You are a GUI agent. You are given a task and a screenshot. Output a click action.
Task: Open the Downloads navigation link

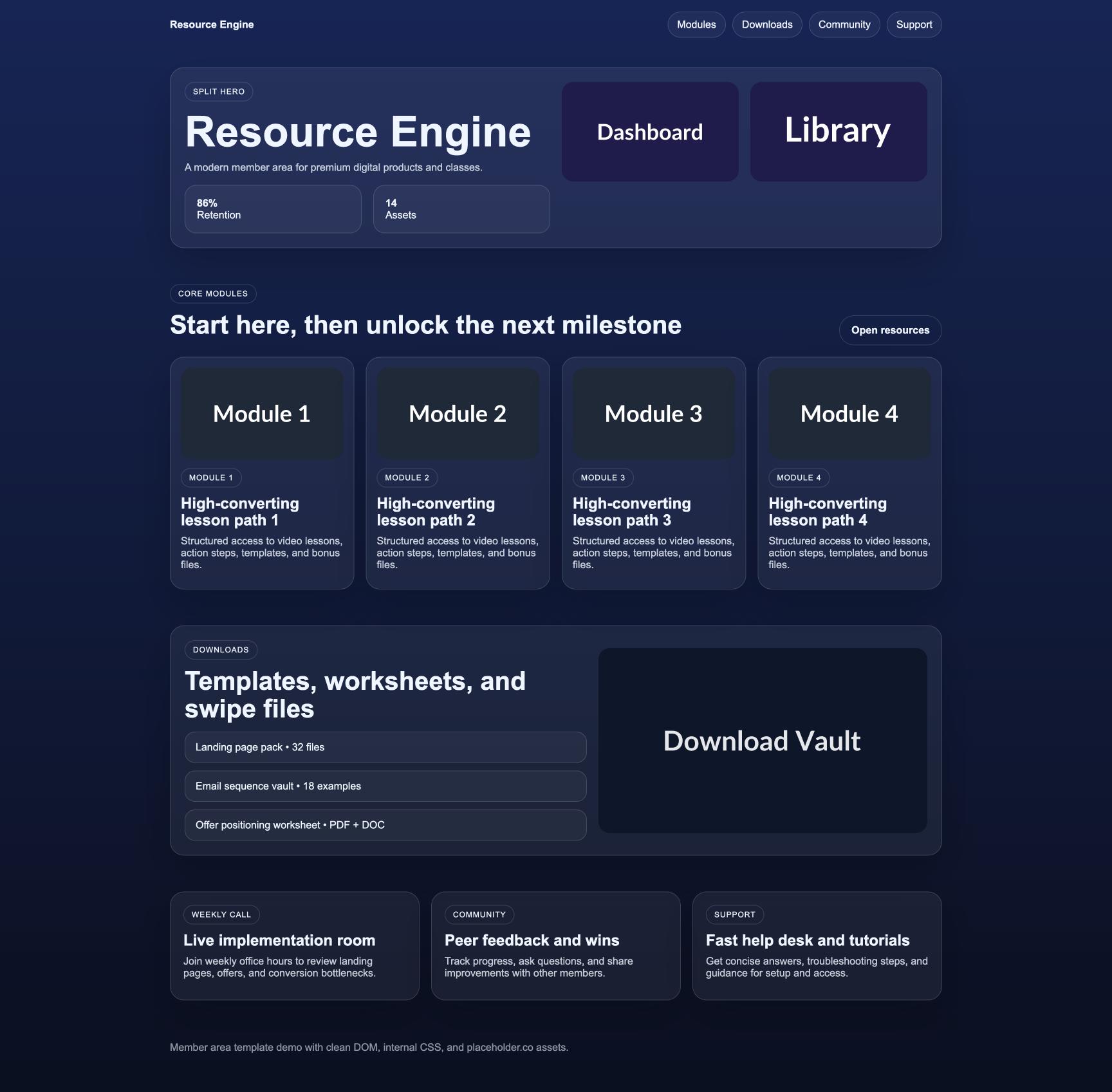(x=766, y=24)
